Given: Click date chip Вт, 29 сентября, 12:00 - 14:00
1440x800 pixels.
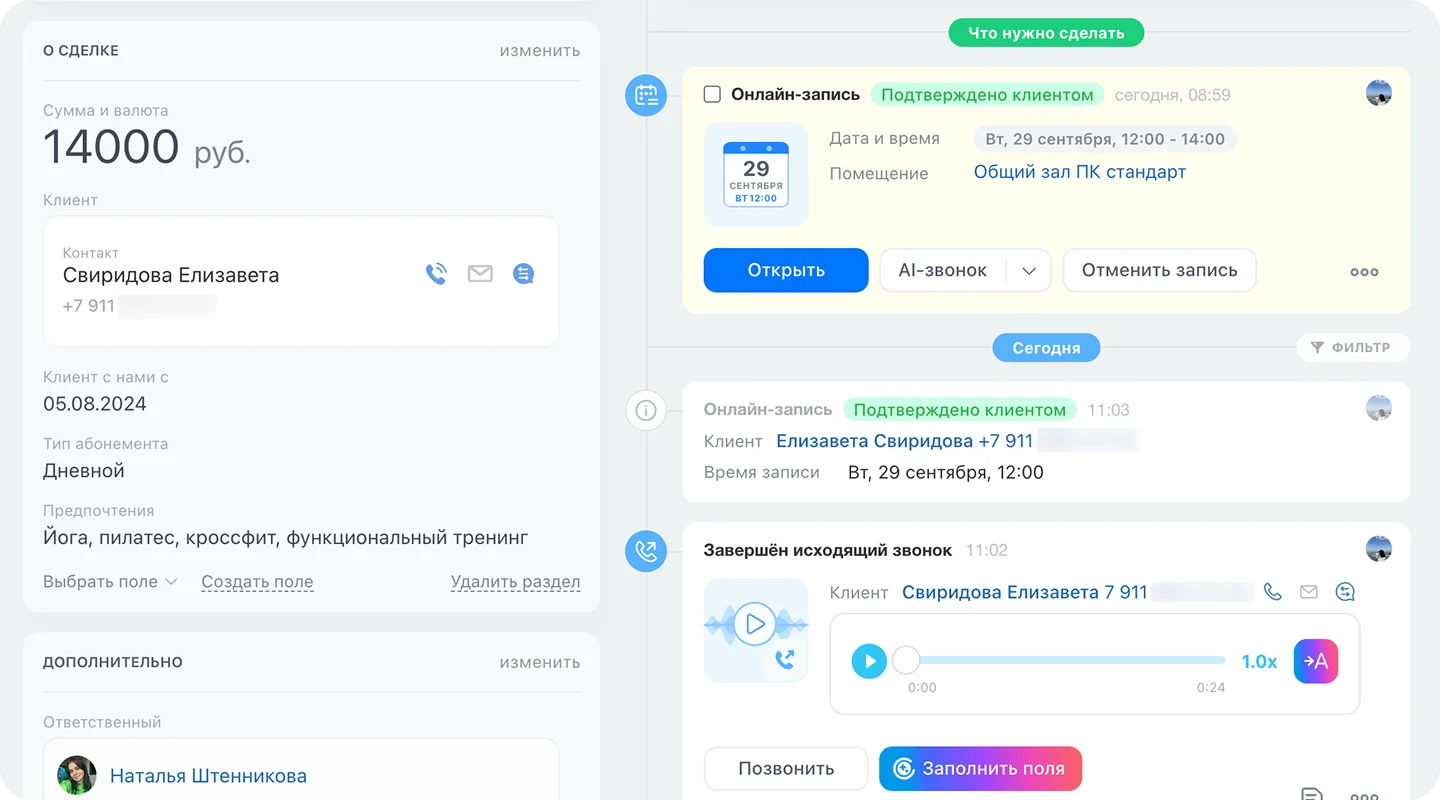Looking at the screenshot, I should [x=1105, y=139].
